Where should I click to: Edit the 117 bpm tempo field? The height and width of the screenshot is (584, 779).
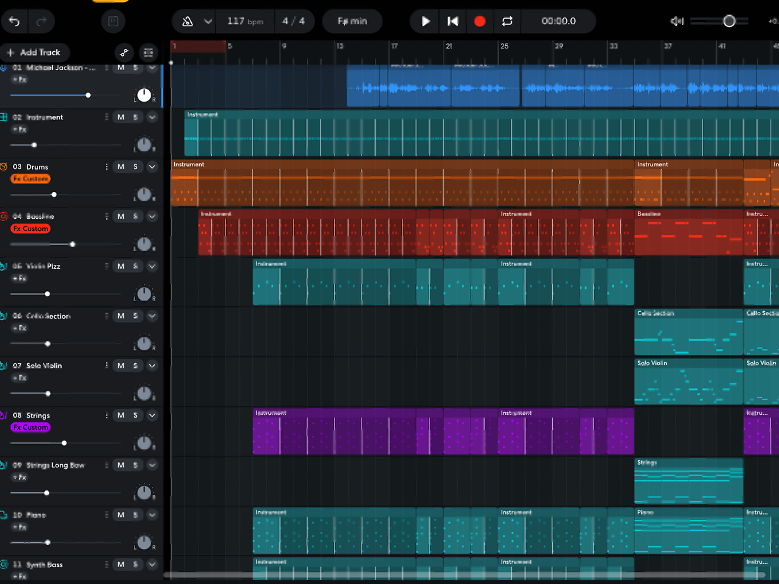(245, 21)
